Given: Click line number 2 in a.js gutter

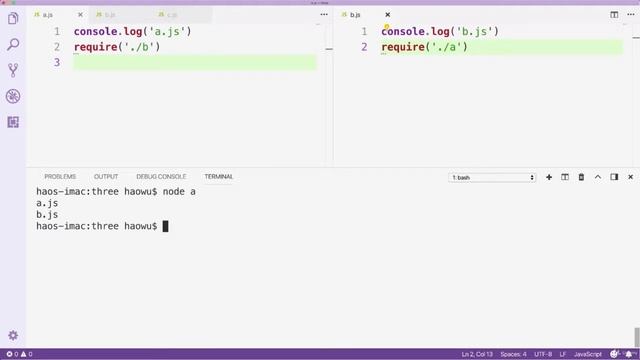Looking at the screenshot, I should tap(57, 47).
